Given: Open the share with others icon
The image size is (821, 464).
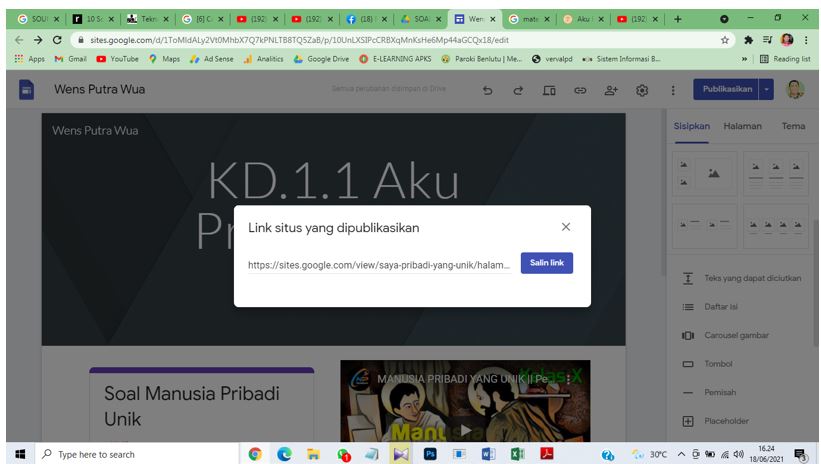Looking at the screenshot, I should pos(610,90).
